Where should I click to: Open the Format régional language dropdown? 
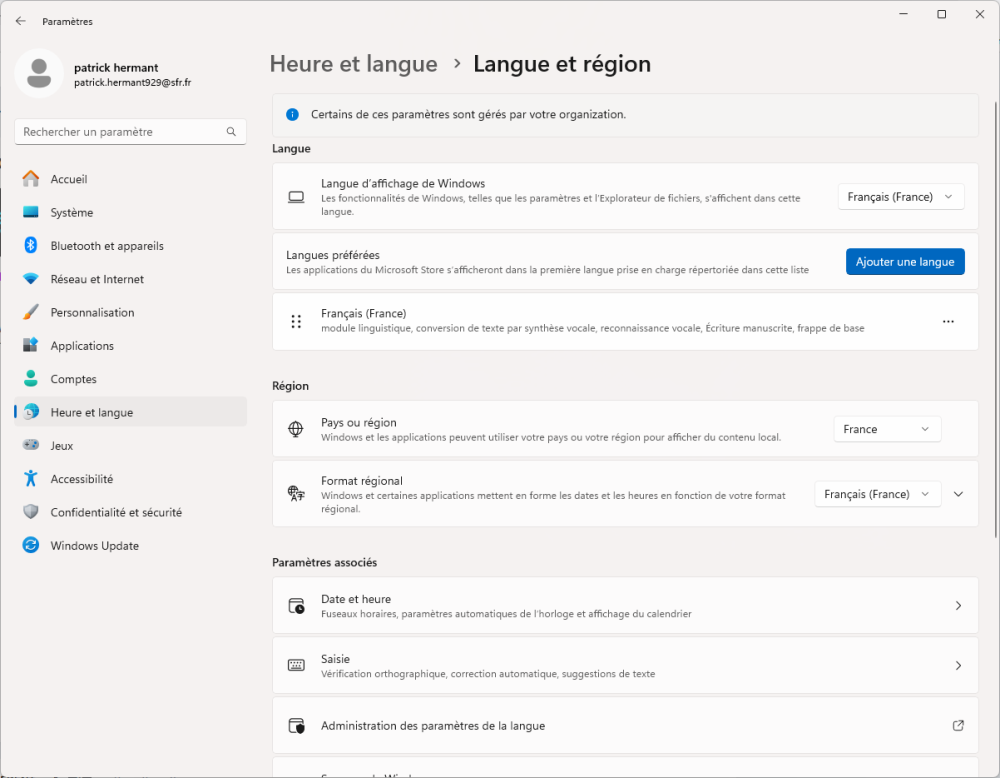[877, 494]
